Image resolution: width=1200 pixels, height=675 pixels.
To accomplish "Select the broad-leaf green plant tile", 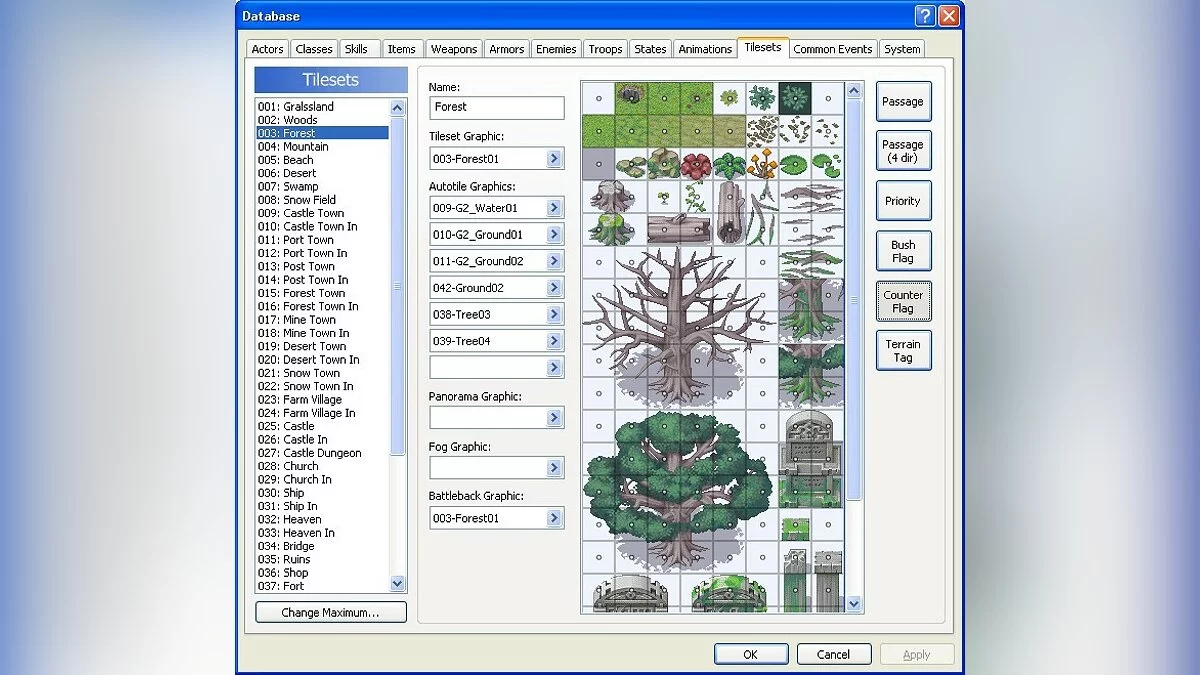I will (730, 163).
